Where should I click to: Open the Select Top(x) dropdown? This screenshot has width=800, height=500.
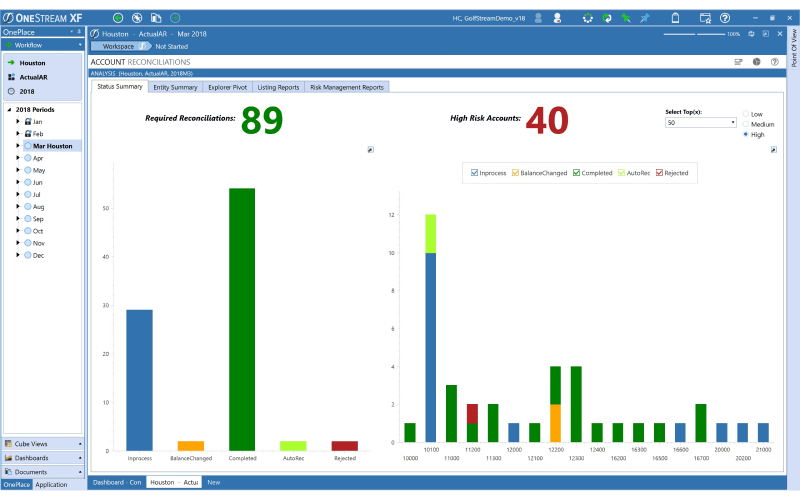coord(733,122)
